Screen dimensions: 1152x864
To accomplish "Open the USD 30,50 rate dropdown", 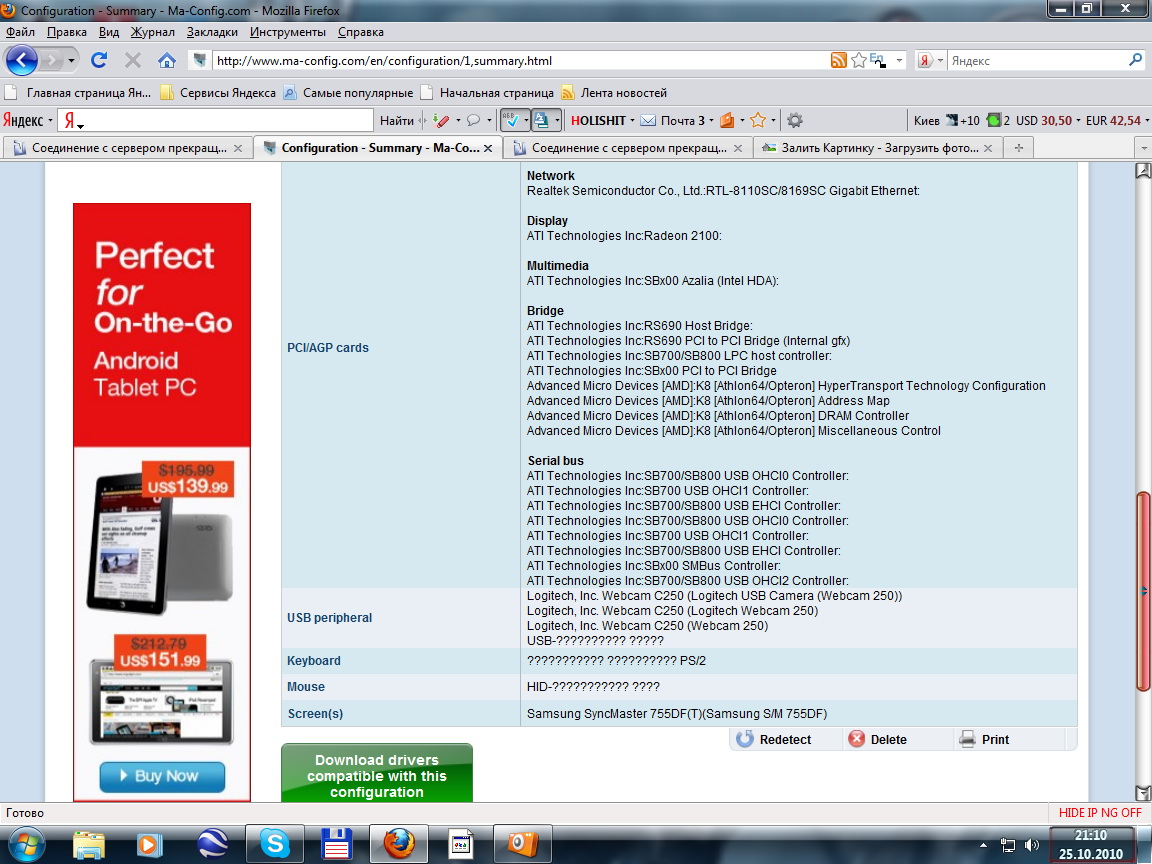I will tap(1048, 120).
